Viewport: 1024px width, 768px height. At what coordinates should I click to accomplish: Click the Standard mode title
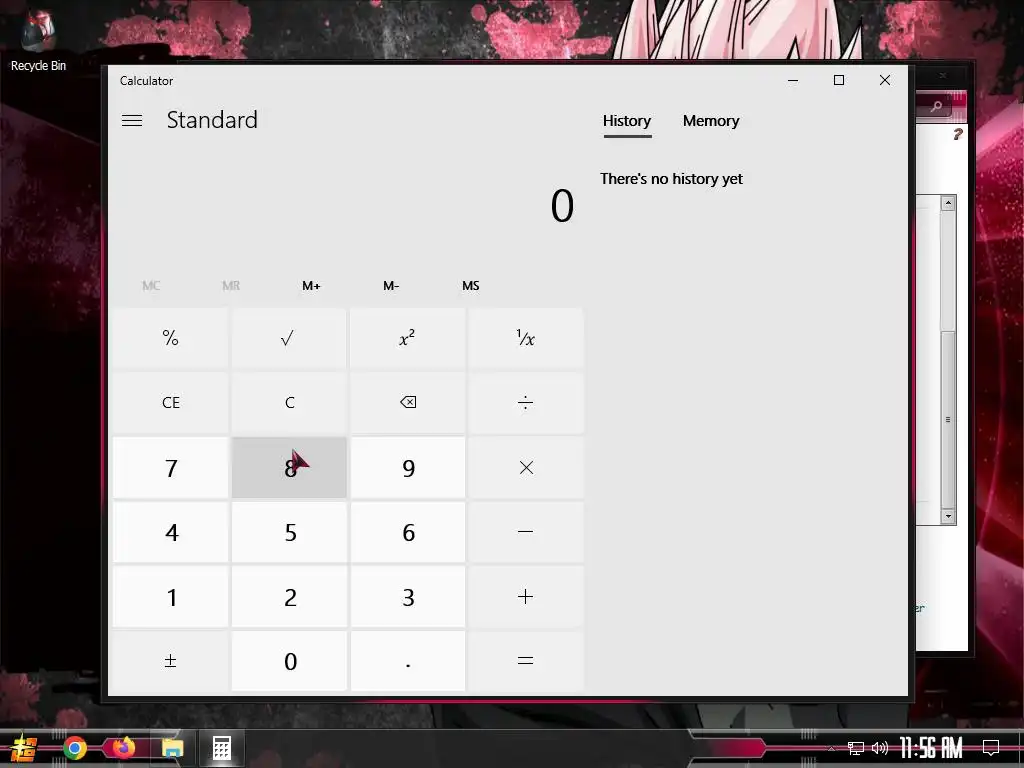212,120
